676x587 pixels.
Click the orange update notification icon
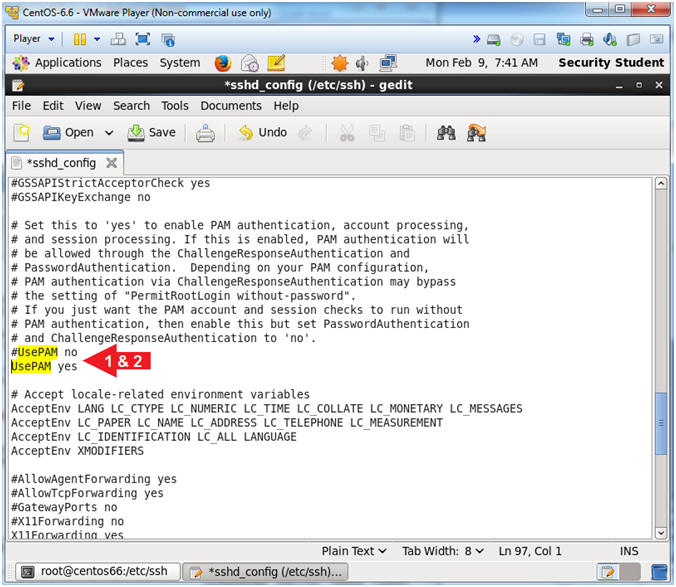340,63
